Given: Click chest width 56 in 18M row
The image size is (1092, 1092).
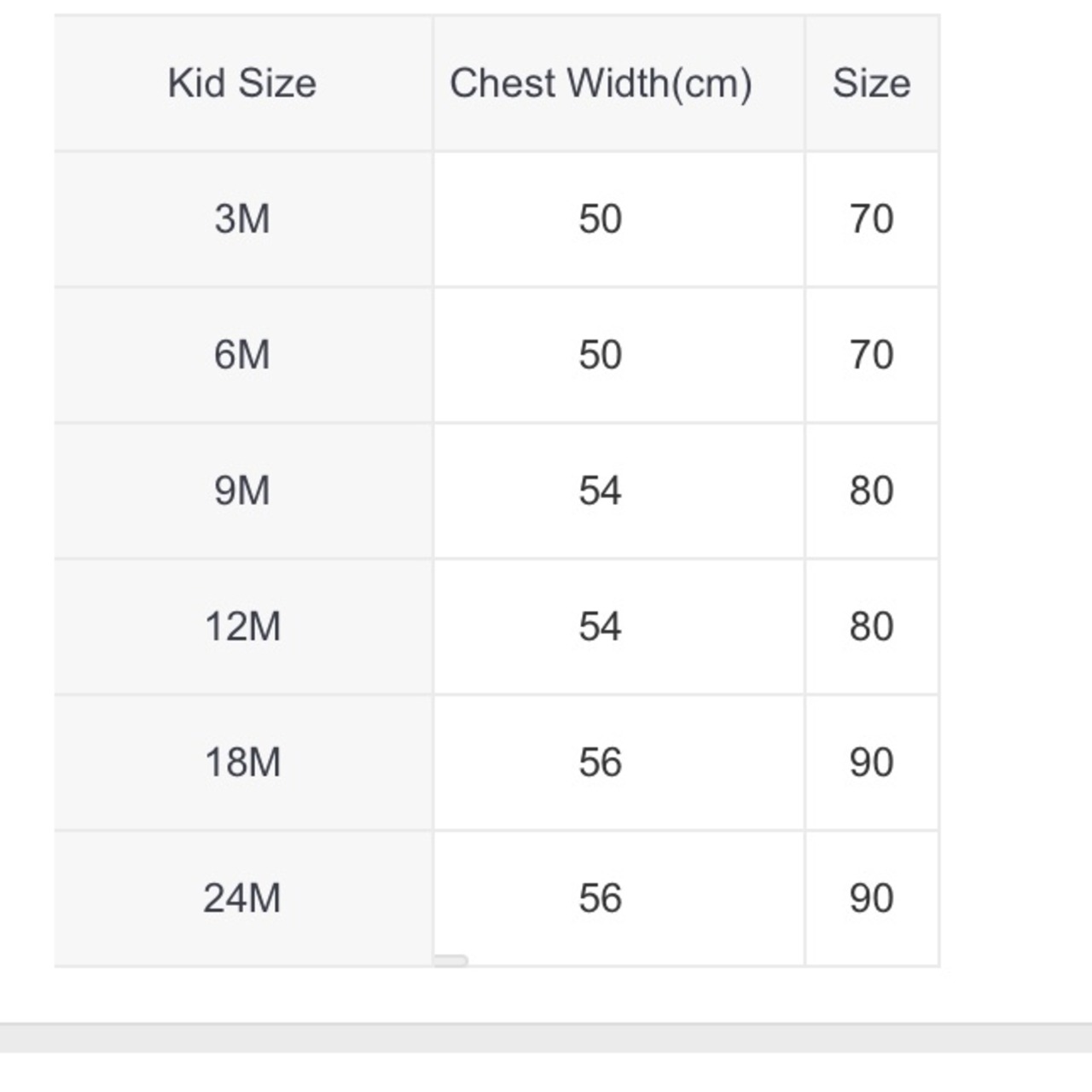Looking at the screenshot, I should pyautogui.click(x=601, y=762).
